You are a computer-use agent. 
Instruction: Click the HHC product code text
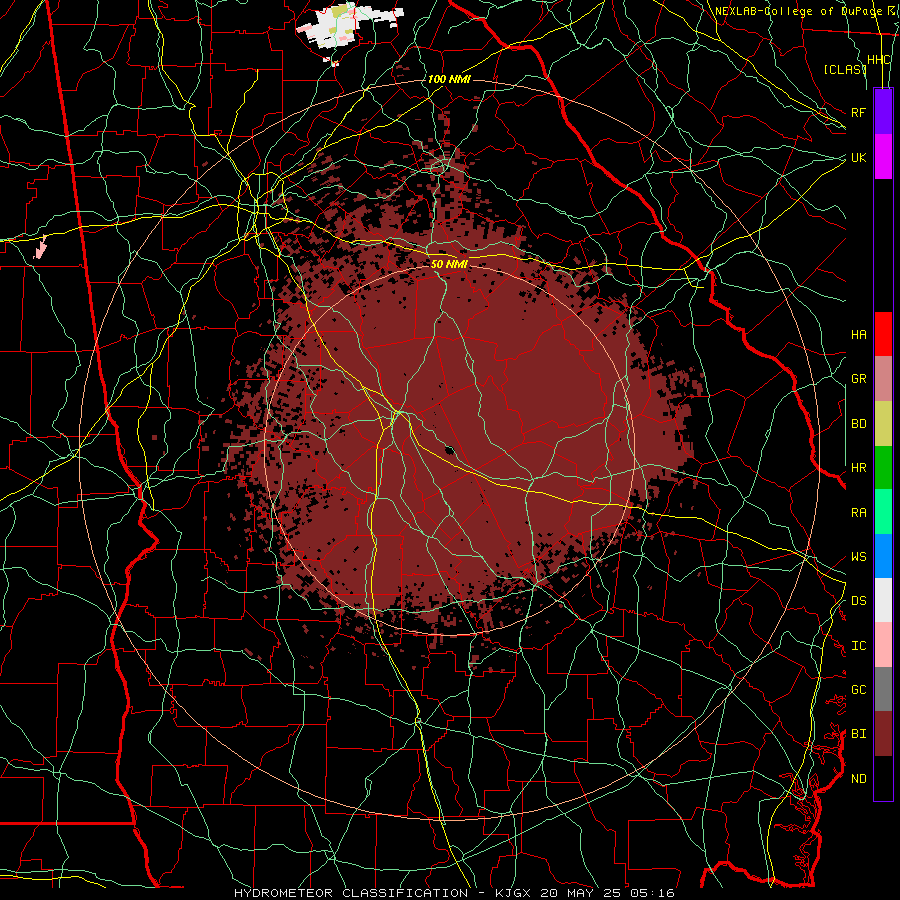(878, 60)
